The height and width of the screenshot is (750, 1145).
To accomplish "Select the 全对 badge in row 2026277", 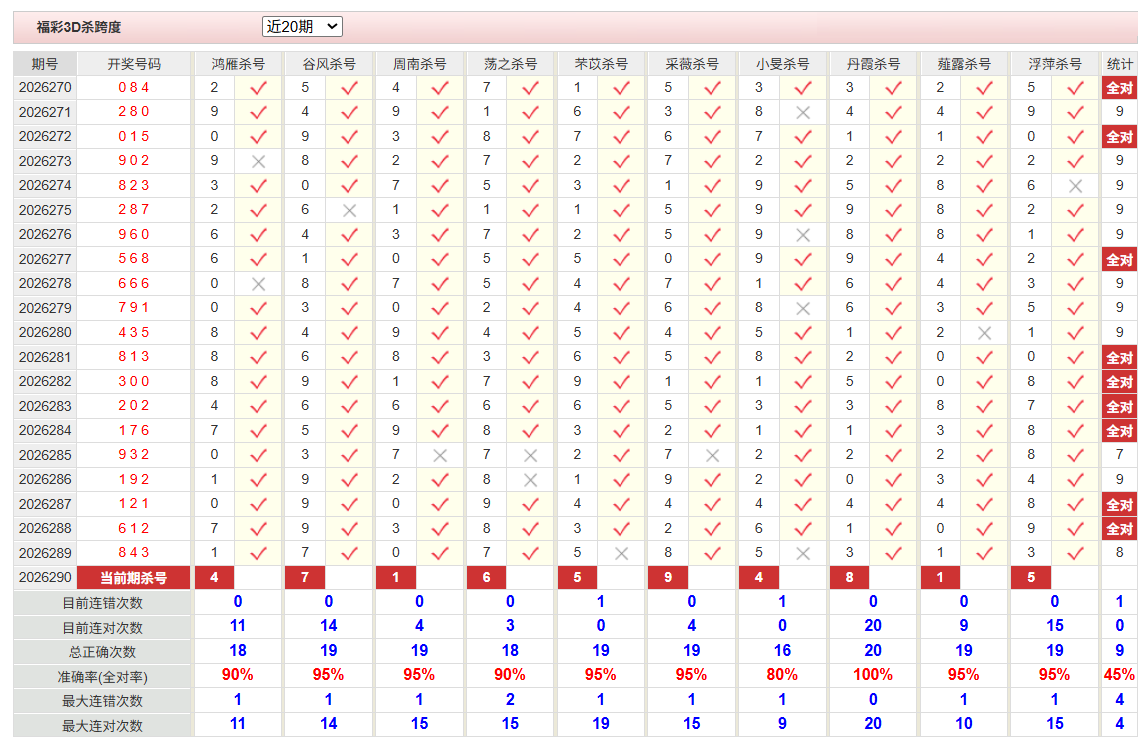I will pyautogui.click(x=1119, y=260).
